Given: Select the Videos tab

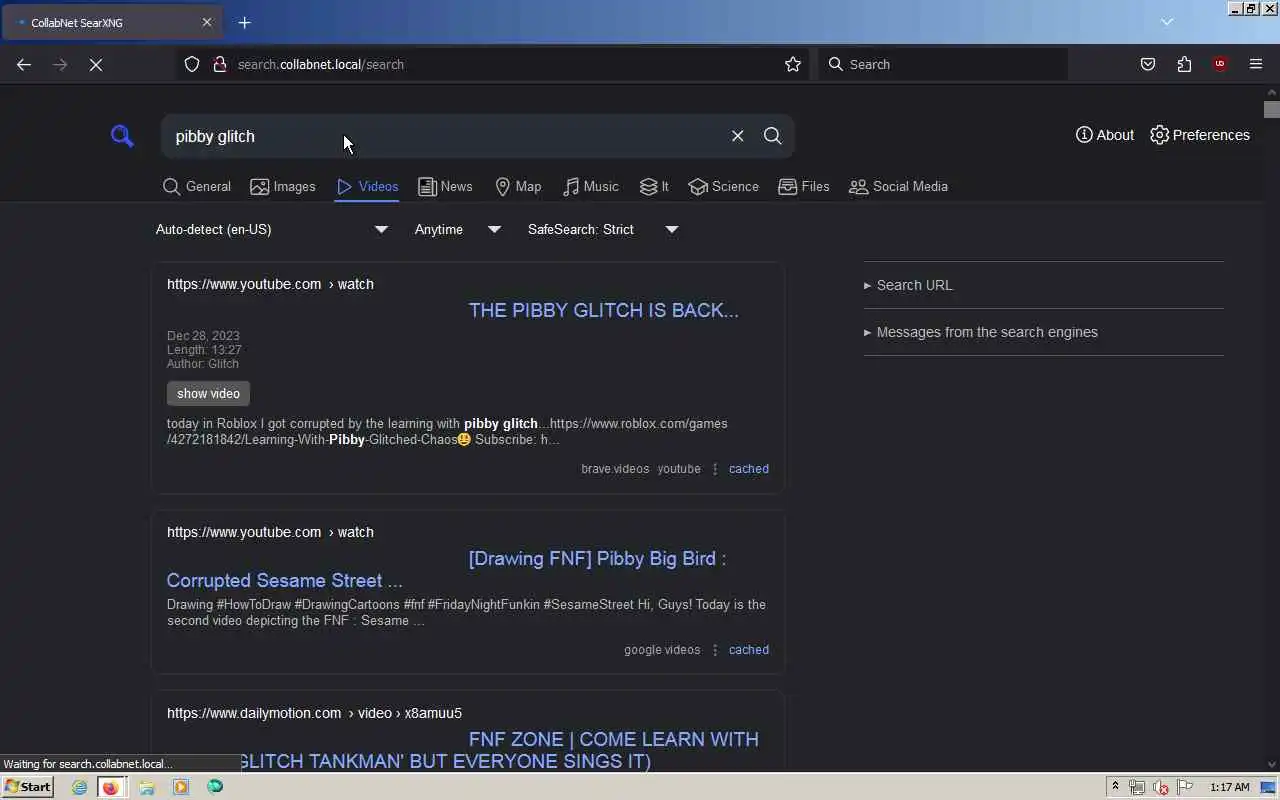Looking at the screenshot, I should click(x=367, y=187).
